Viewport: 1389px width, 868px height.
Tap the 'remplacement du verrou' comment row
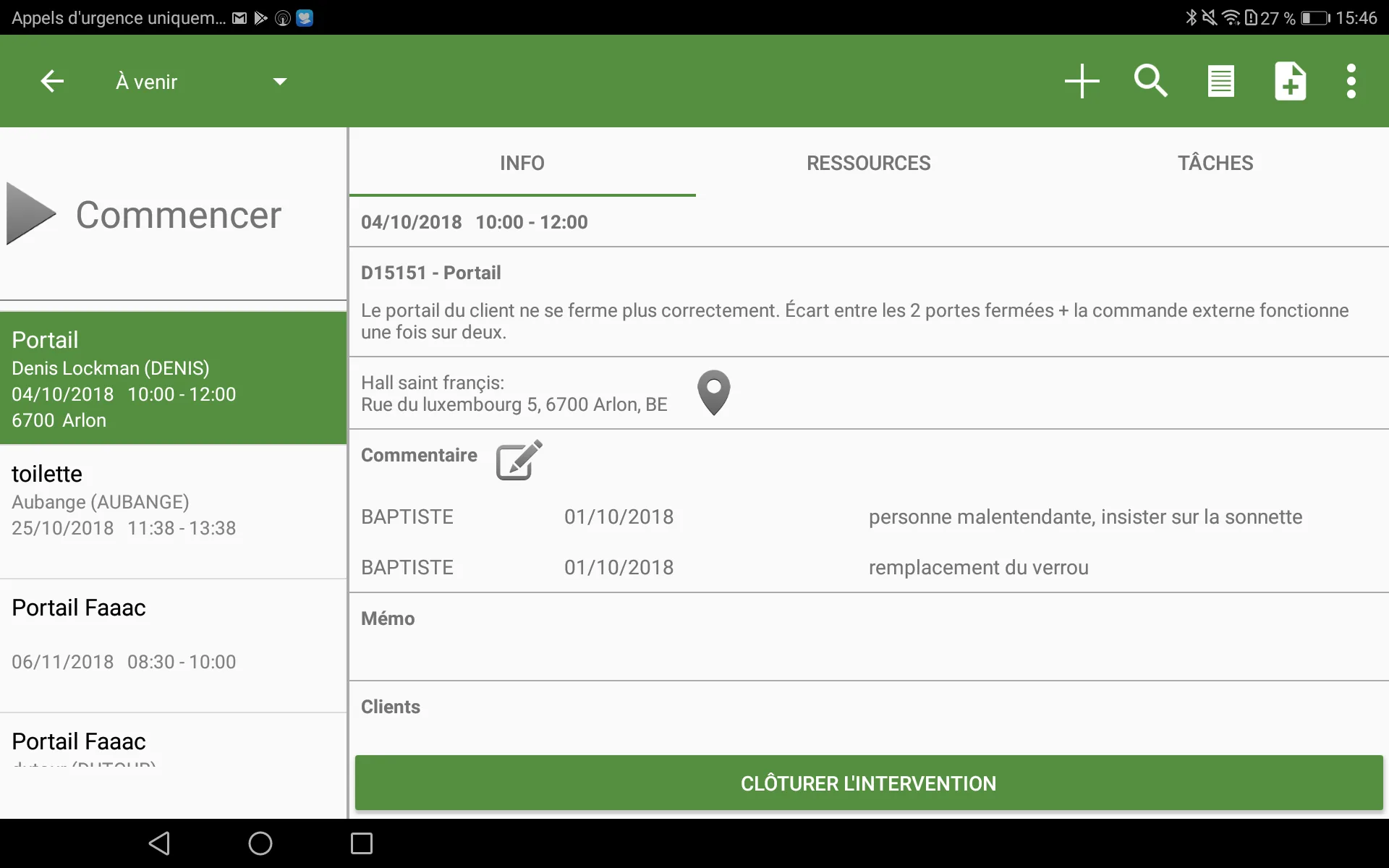868,567
